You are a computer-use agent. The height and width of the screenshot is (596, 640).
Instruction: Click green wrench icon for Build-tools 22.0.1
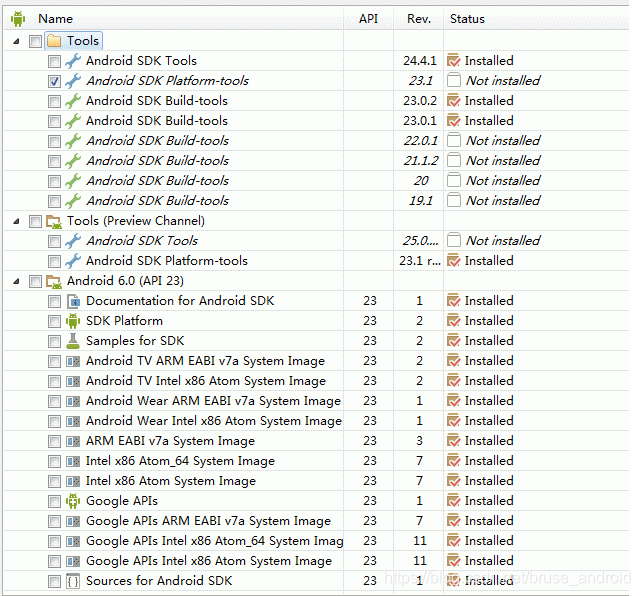[x=73, y=141]
